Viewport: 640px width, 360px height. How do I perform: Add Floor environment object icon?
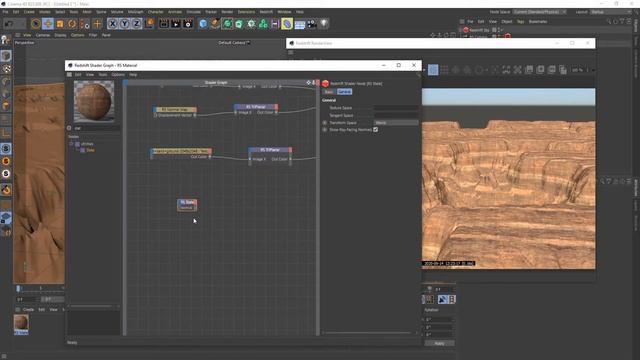coord(300,24)
